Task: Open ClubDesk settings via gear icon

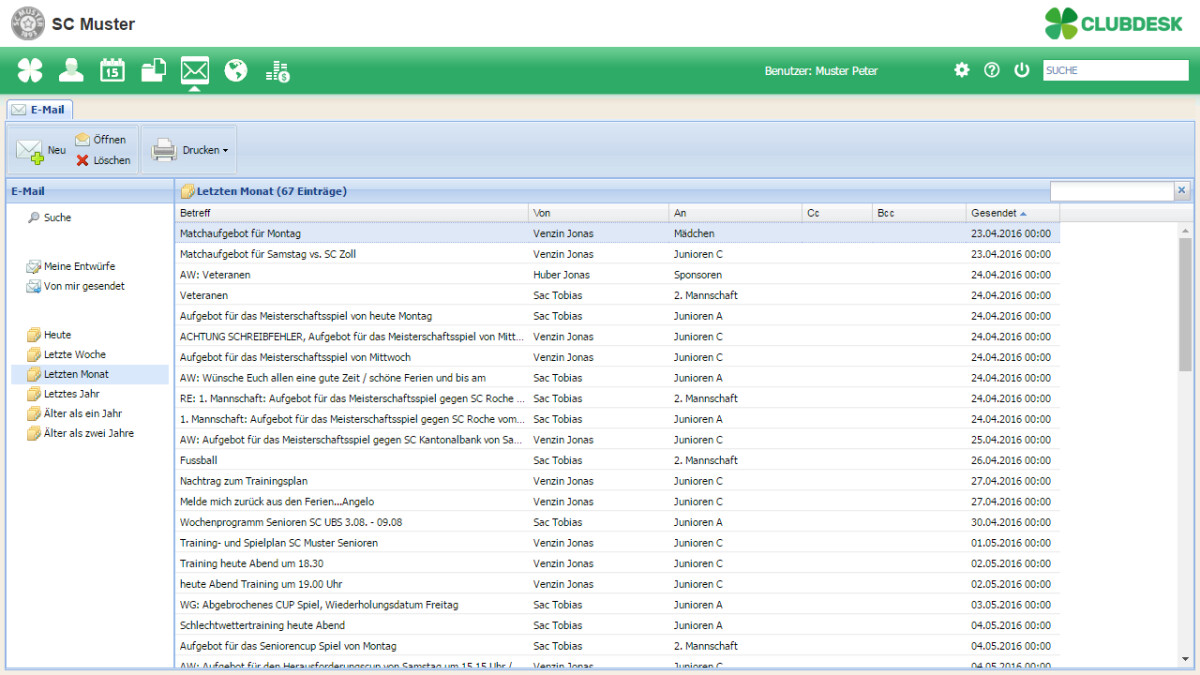Action: pos(961,70)
